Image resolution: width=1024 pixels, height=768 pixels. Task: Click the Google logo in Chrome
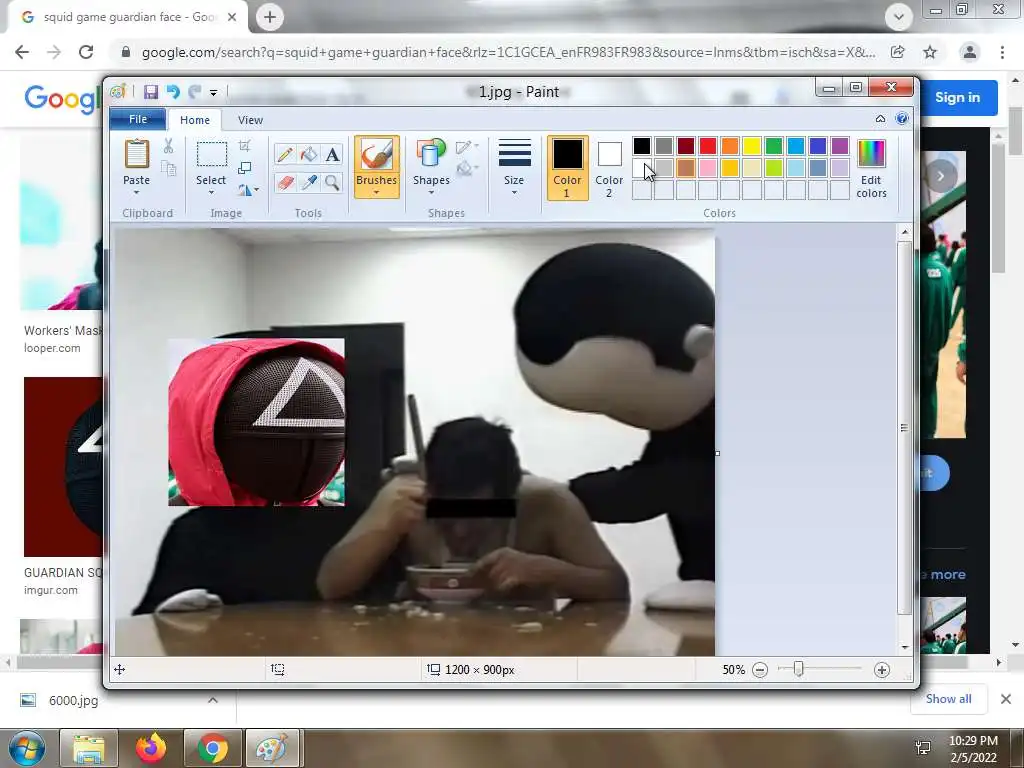click(x=62, y=99)
